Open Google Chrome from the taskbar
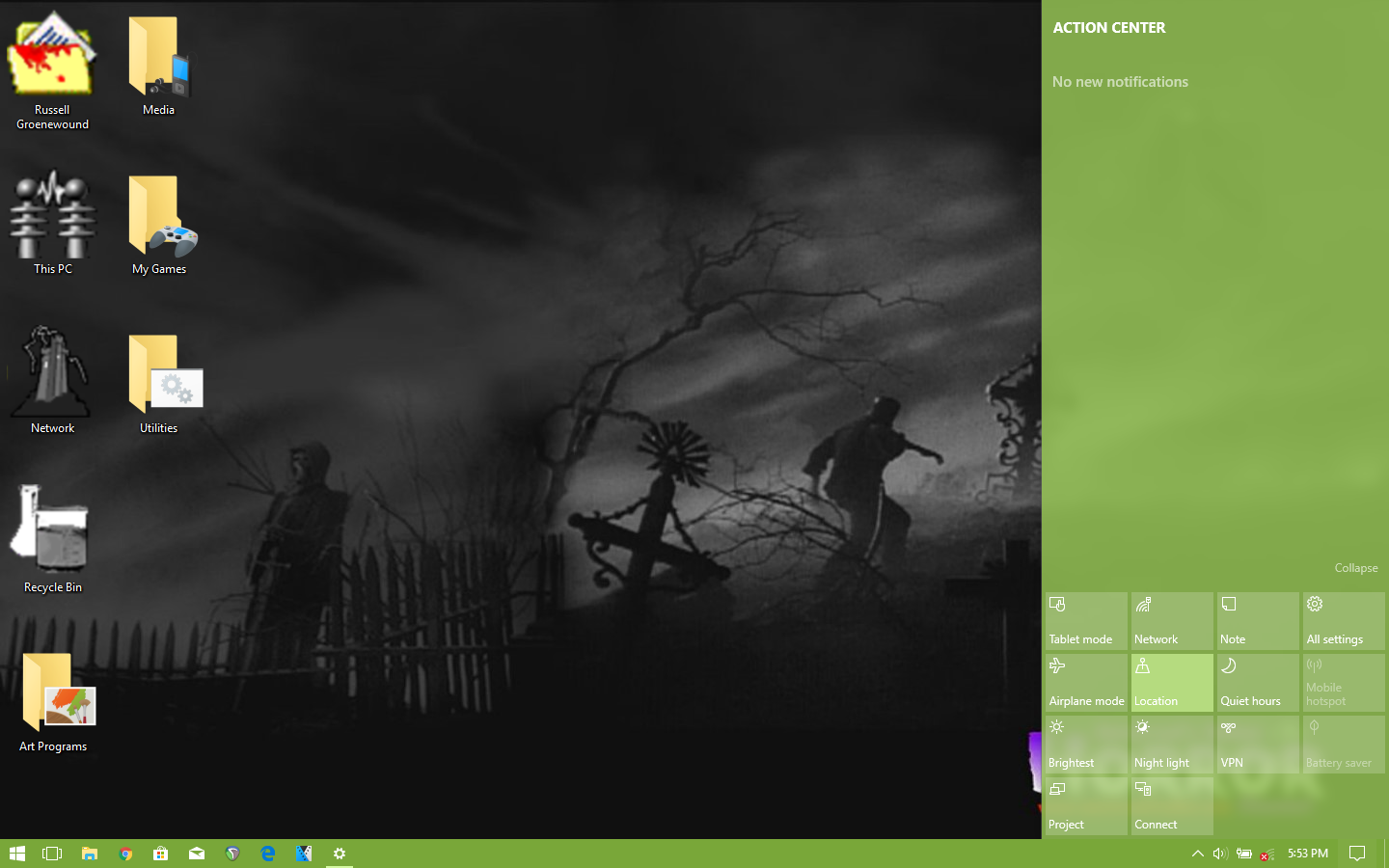 tap(125, 854)
